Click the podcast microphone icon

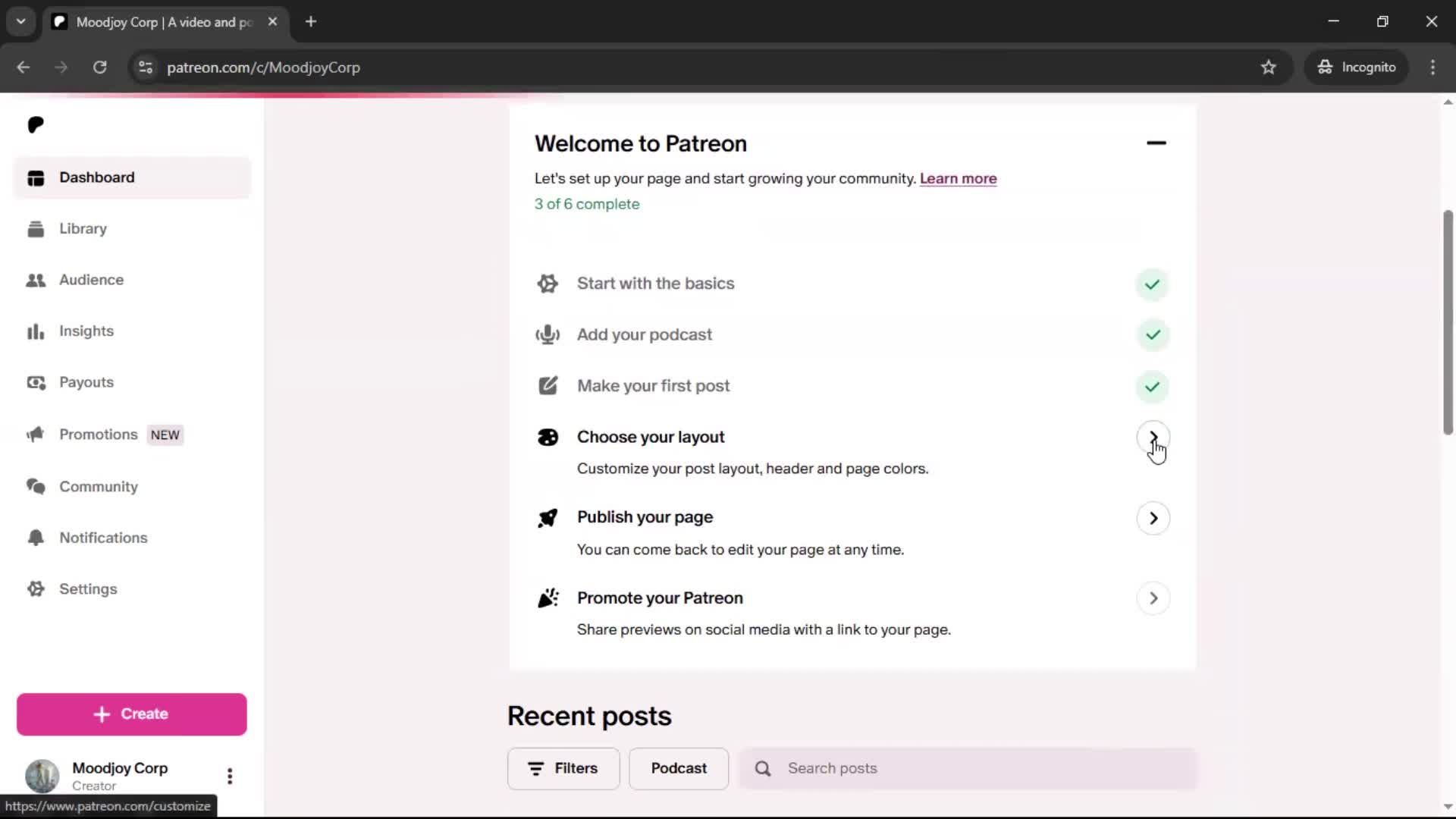tap(548, 334)
